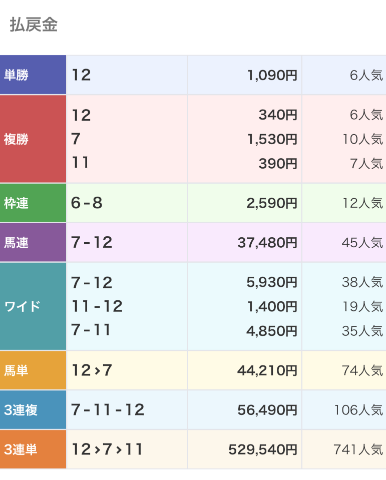Click the 12>7>11 trifecta combination
386x480 pixels.
(107, 449)
